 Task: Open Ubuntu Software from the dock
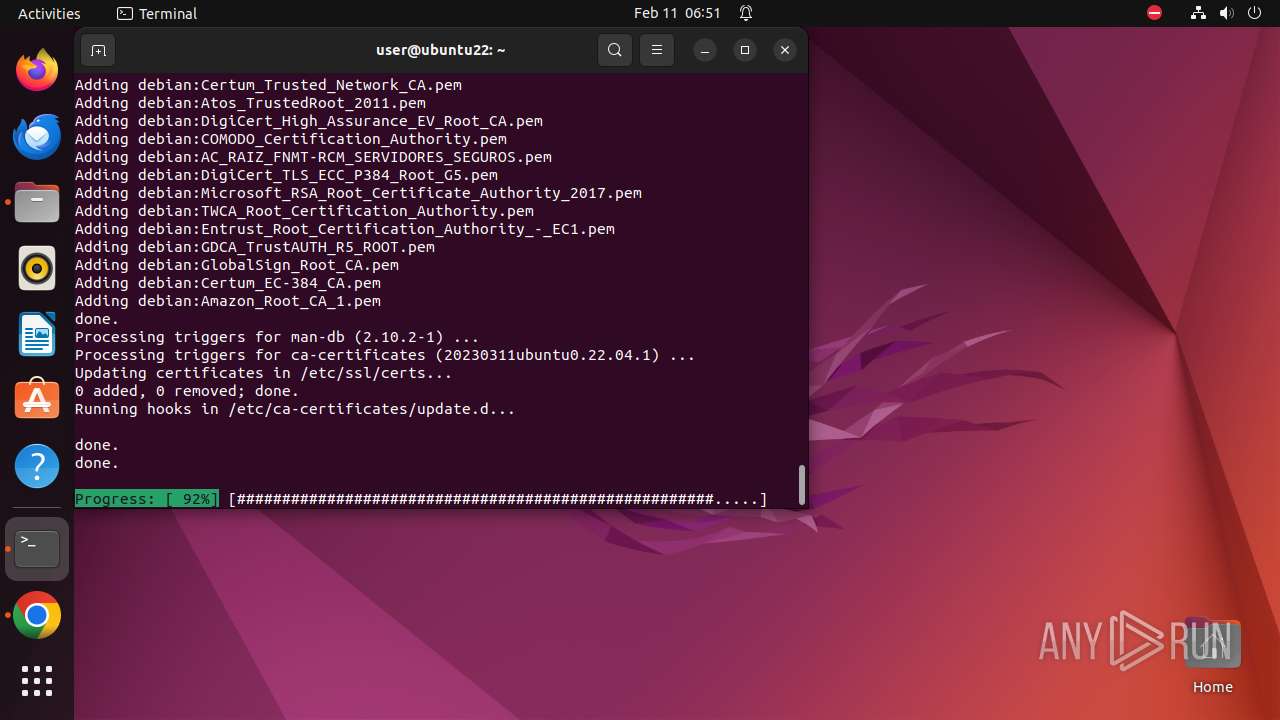click(37, 400)
